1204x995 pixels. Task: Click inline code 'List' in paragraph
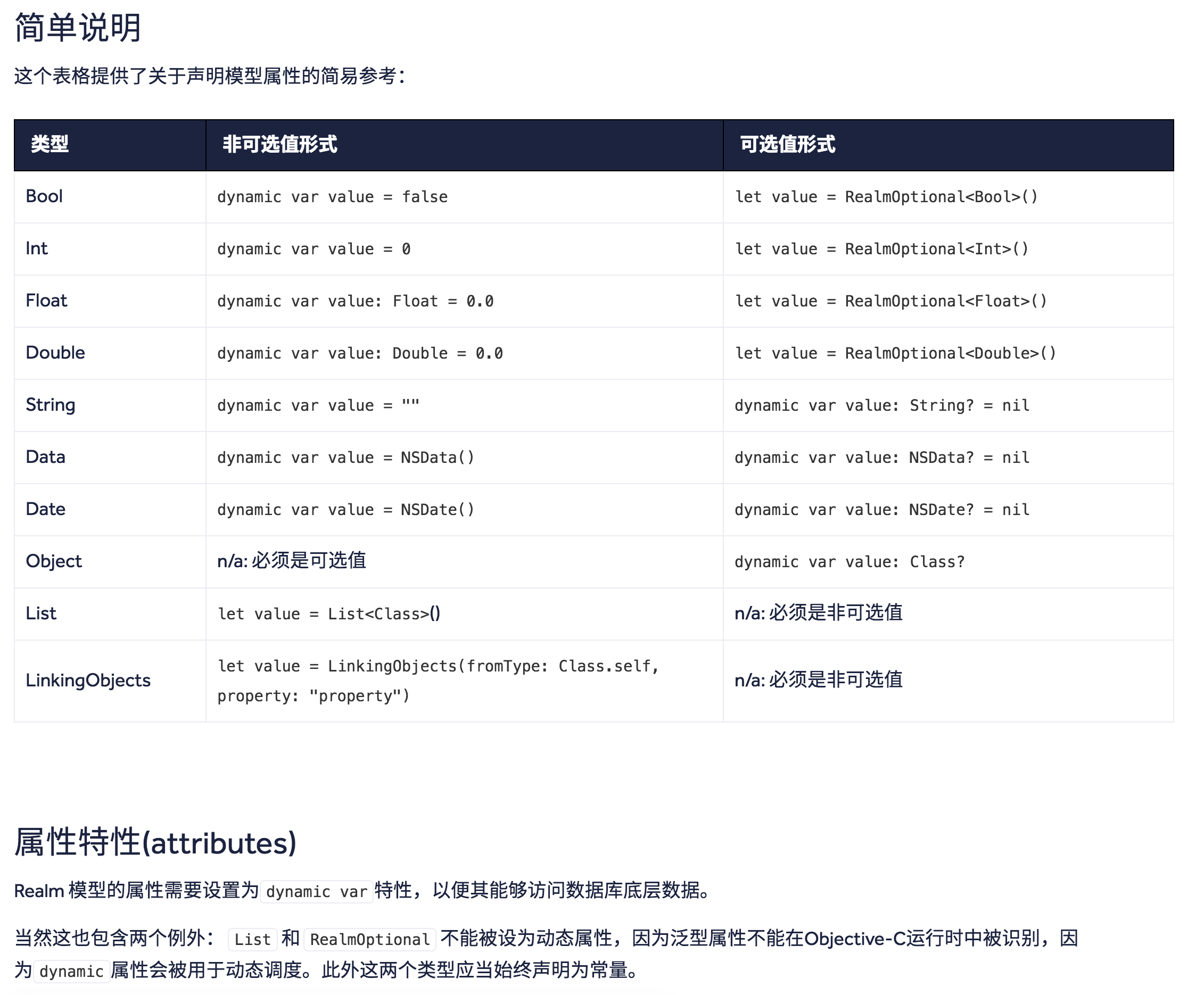point(253,940)
